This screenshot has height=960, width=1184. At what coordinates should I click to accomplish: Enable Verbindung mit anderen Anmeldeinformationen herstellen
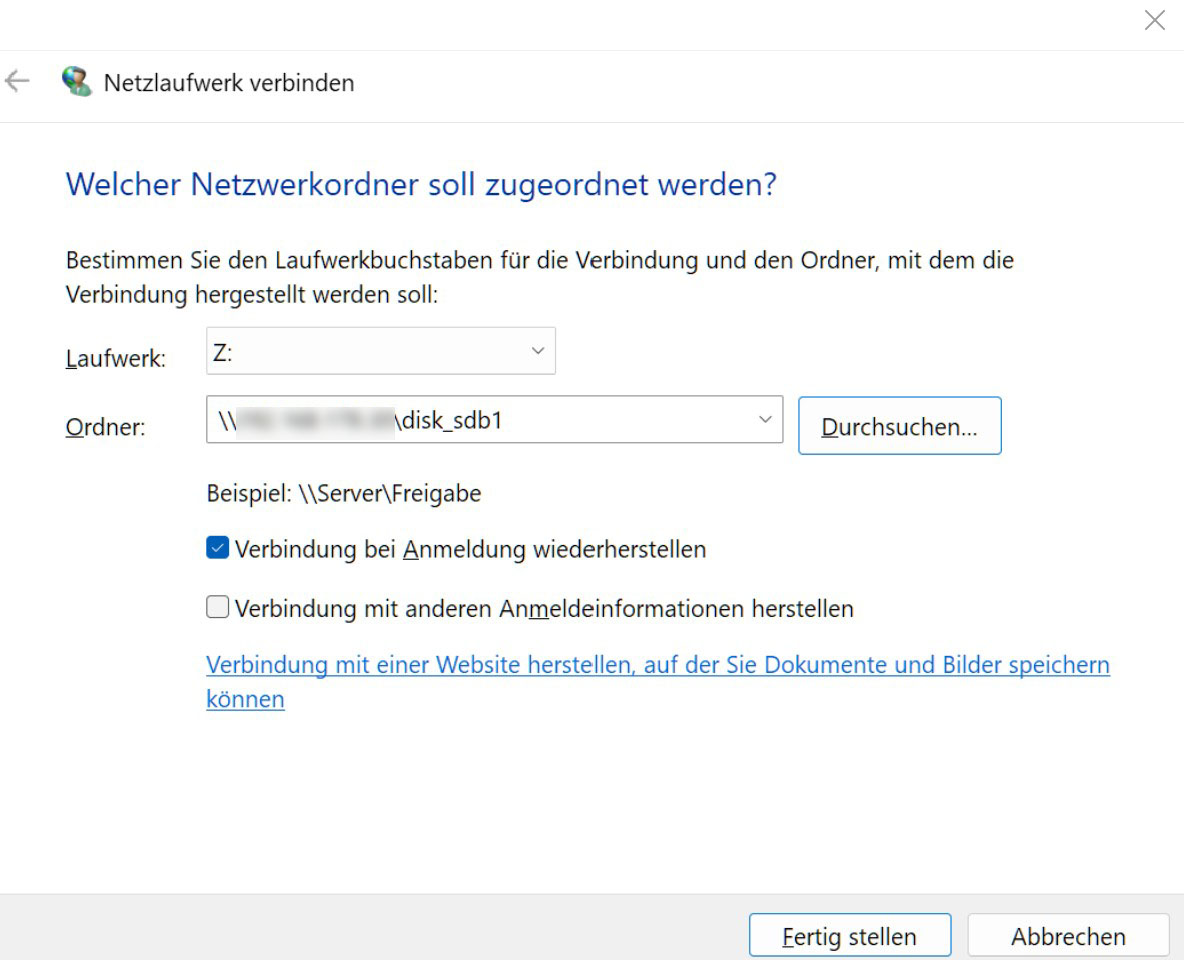216,608
